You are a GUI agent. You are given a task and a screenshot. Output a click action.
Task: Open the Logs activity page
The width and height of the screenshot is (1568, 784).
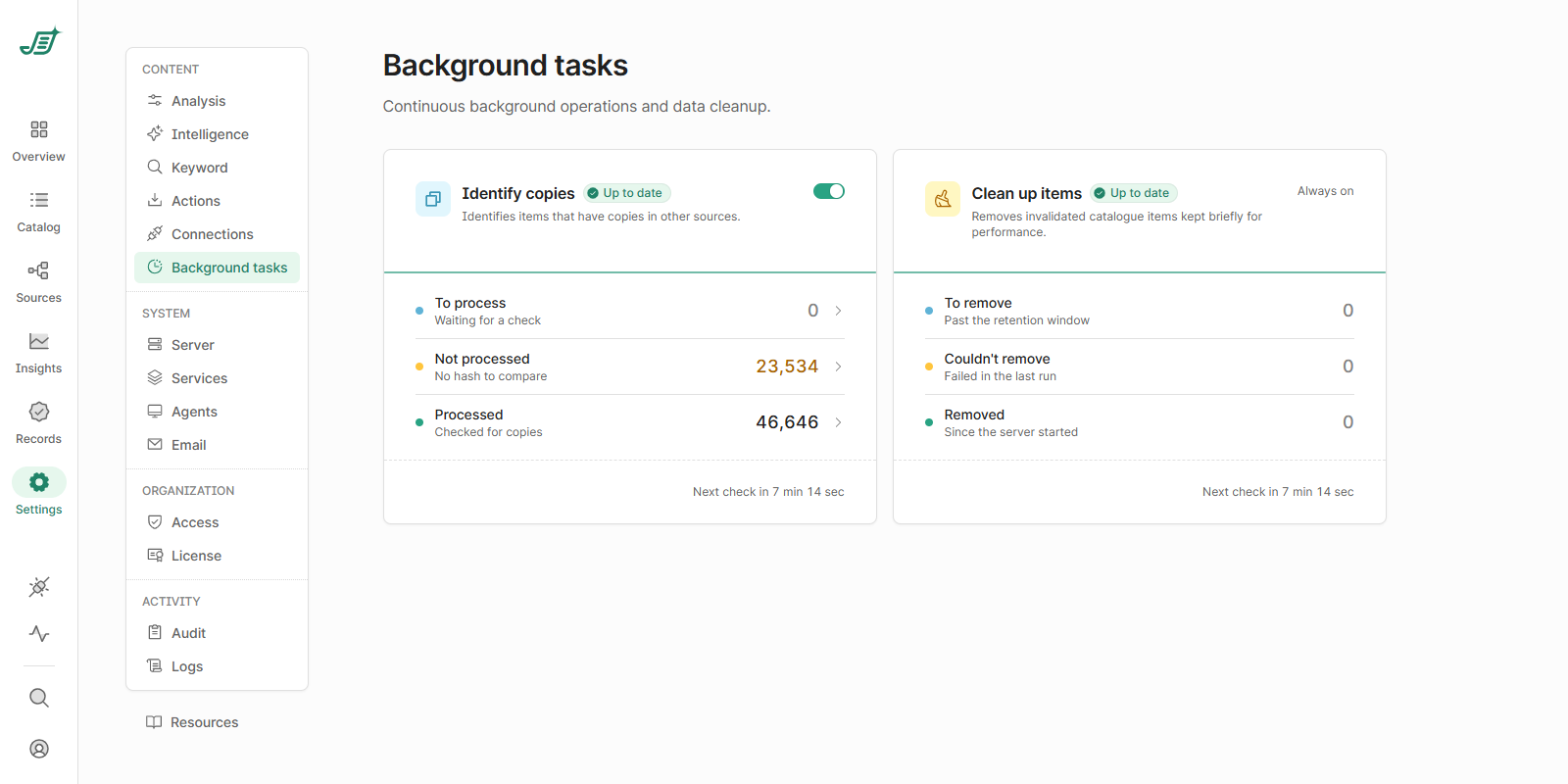pos(217,666)
